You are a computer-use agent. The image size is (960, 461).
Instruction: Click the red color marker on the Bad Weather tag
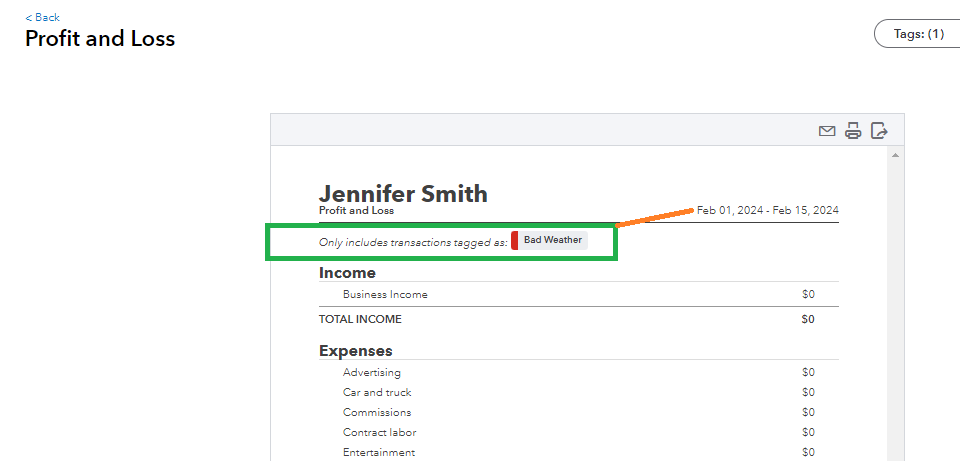coord(514,240)
